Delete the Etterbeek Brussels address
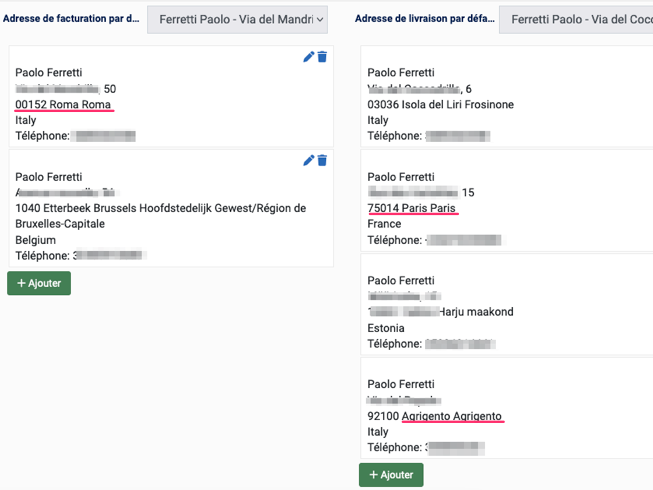Screen dimensions: 653x490 click(322, 161)
